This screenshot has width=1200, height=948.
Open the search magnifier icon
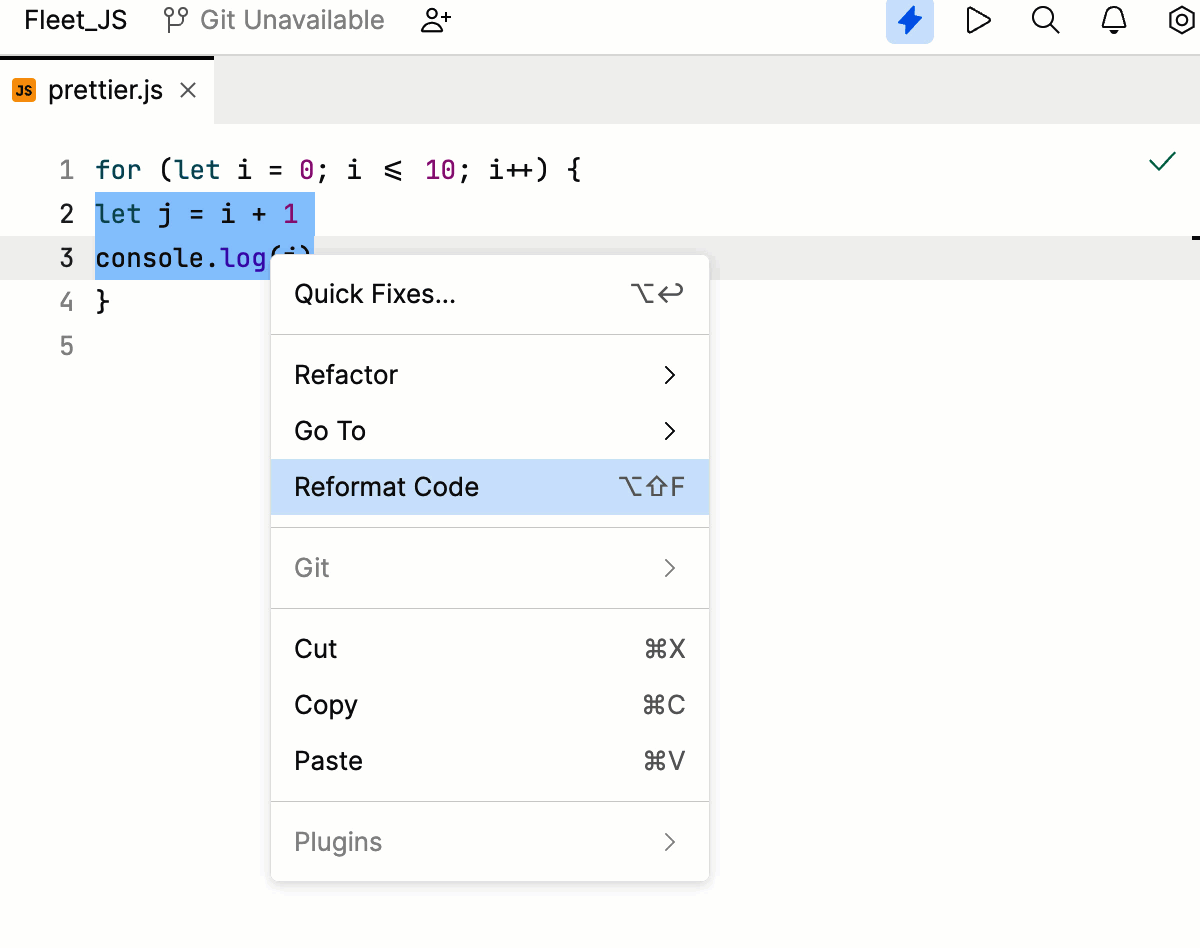tap(1046, 20)
